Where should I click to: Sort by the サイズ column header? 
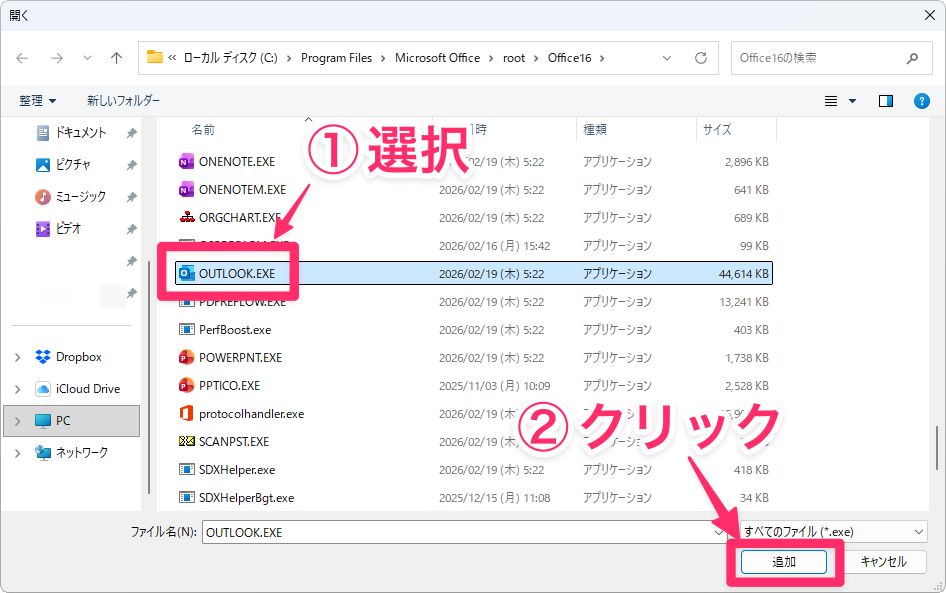[x=717, y=130]
